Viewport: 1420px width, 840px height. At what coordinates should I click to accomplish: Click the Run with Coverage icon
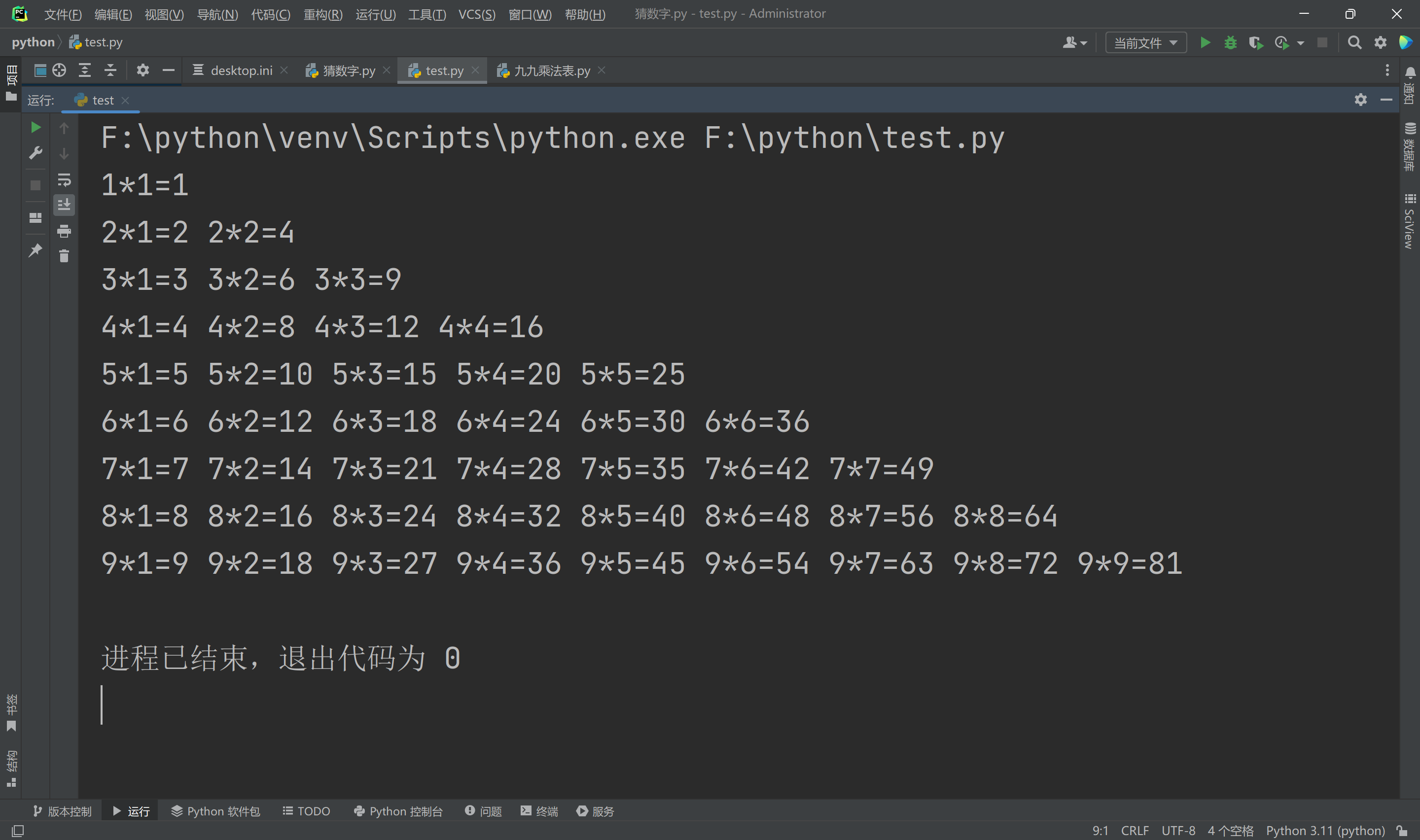(x=1255, y=43)
